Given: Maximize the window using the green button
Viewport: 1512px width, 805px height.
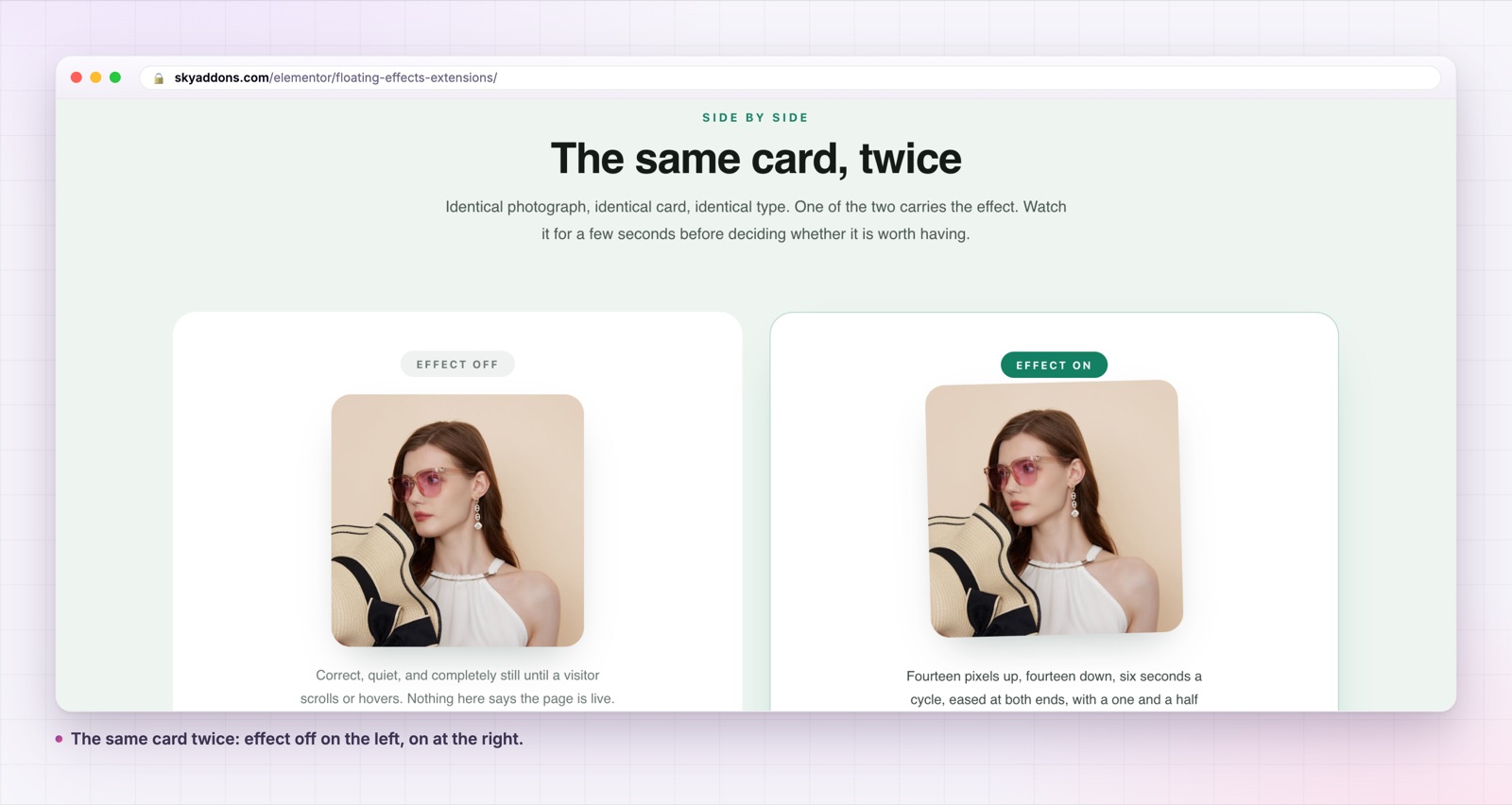Looking at the screenshot, I should 115,77.
